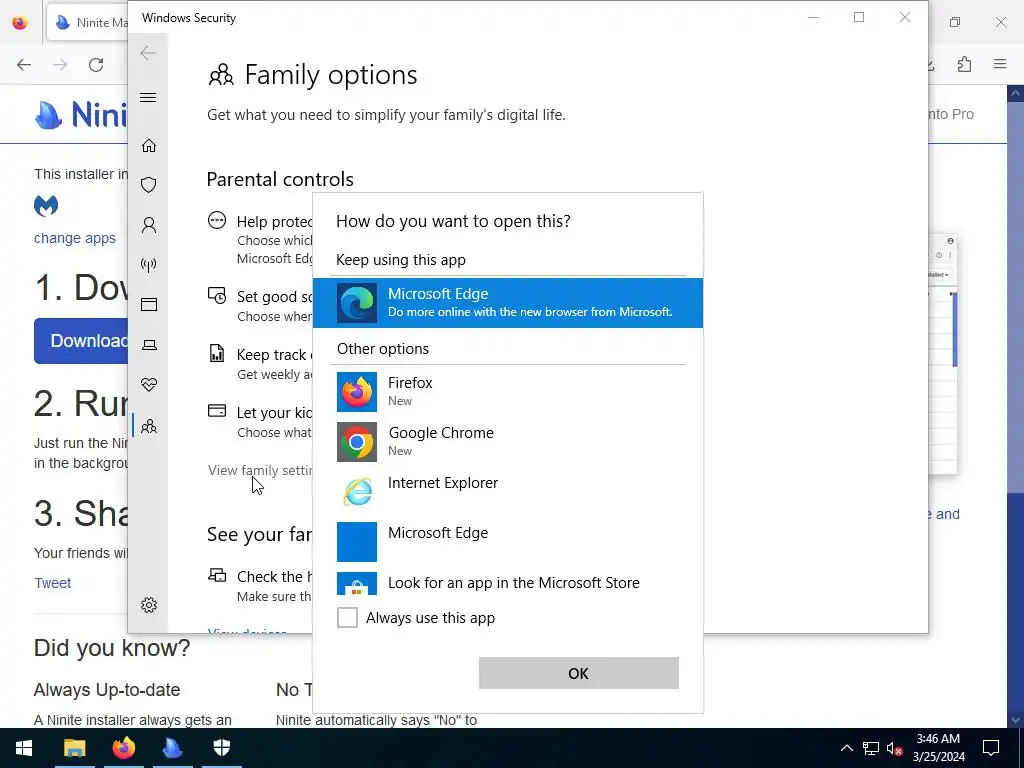Click the View family settings link
The width and height of the screenshot is (1024, 768).
coord(260,470)
